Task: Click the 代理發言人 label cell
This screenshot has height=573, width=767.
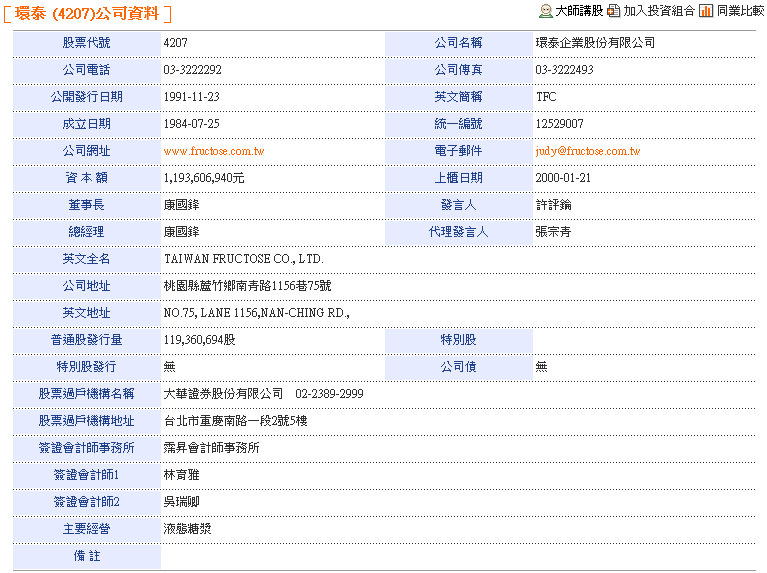Action: coord(458,232)
